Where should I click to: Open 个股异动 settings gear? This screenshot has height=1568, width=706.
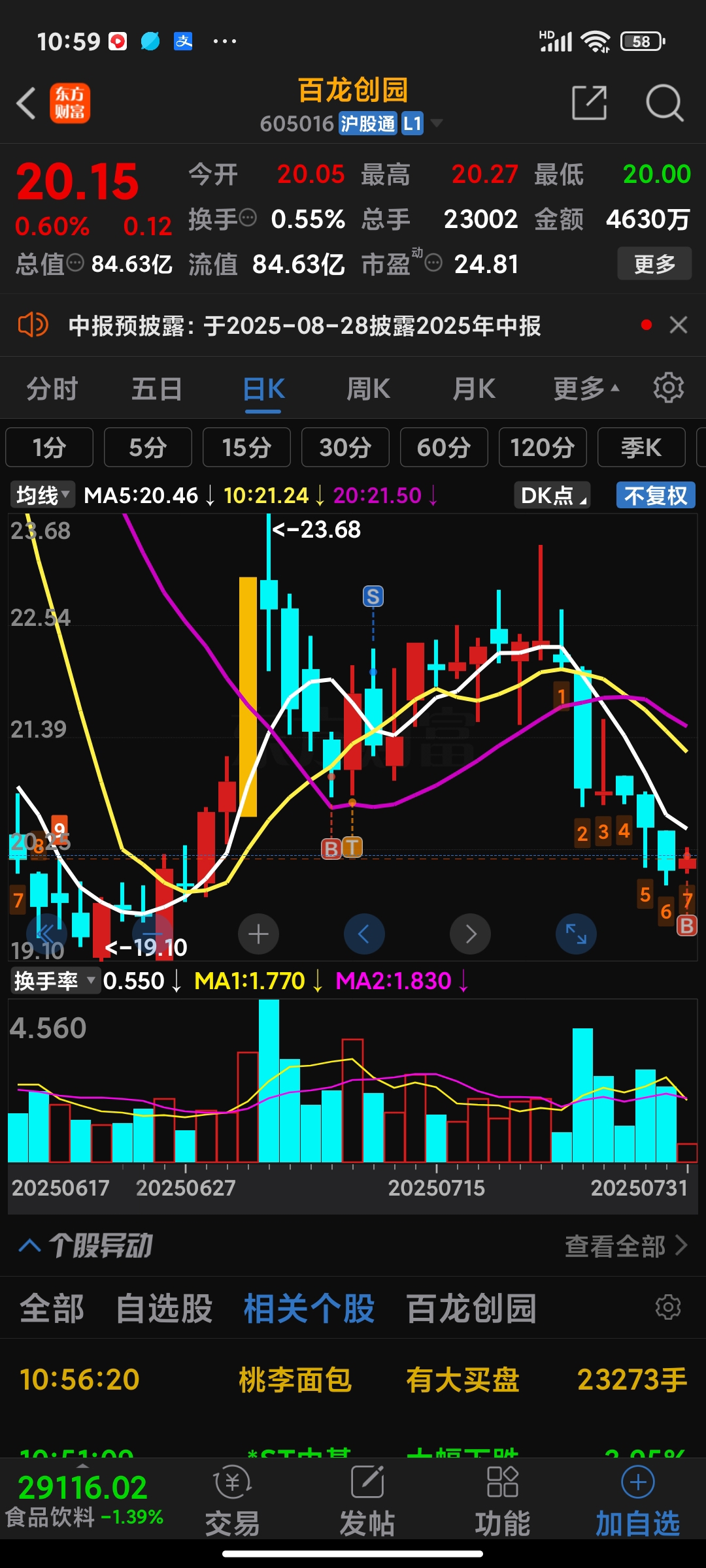tap(668, 1307)
